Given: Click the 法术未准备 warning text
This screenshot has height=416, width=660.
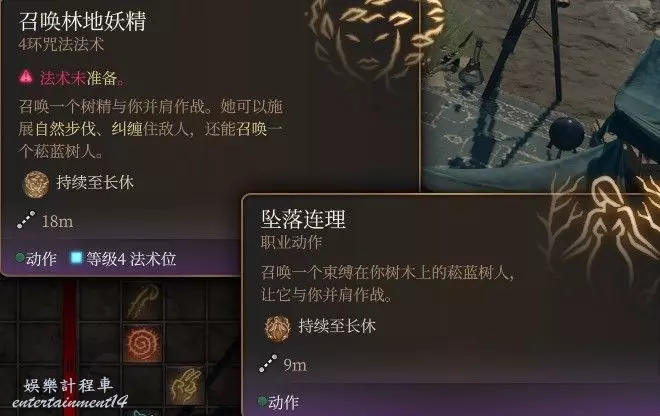Looking at the screenshot, I should pyautogui.click(x=82, y=78).
